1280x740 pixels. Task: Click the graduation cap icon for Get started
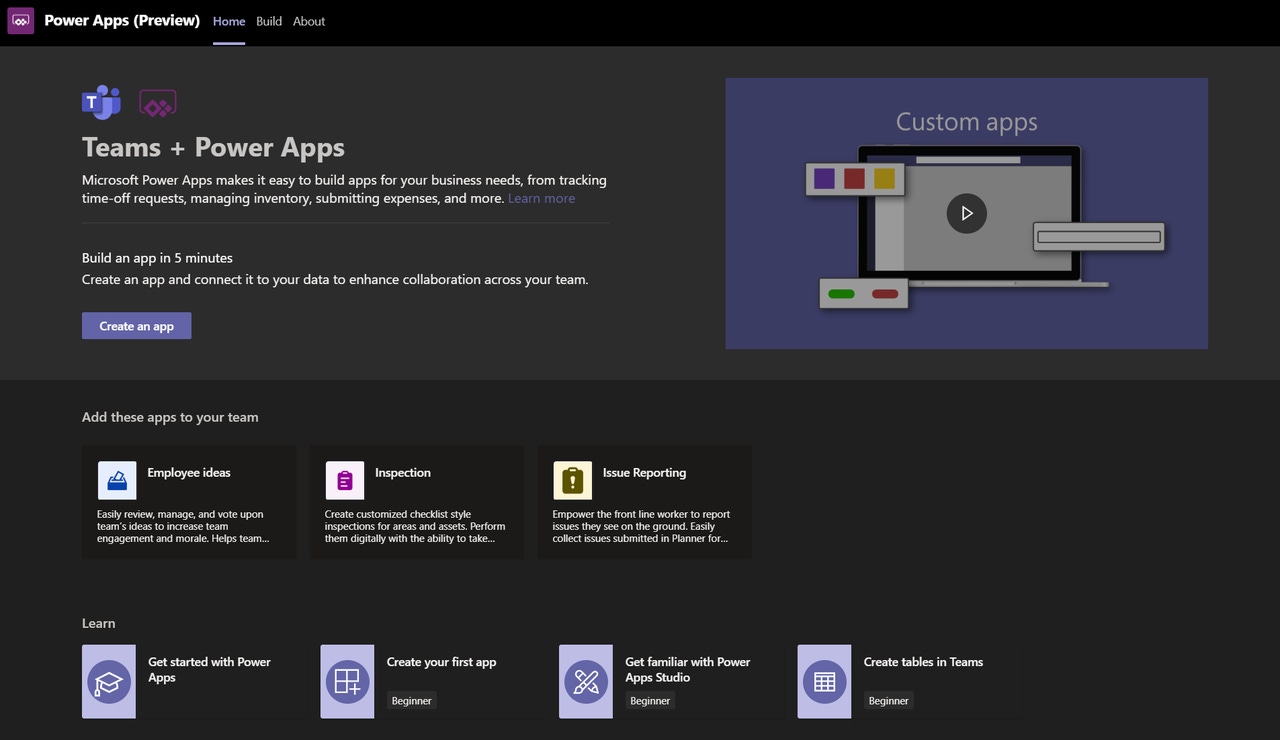[x=108, y=681]
